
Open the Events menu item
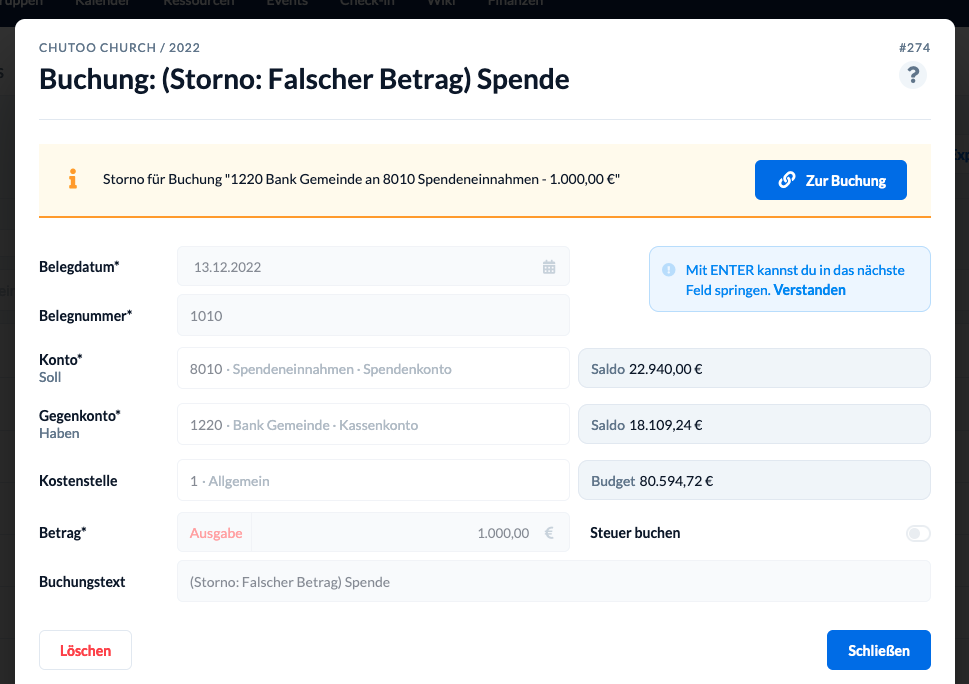287,3
